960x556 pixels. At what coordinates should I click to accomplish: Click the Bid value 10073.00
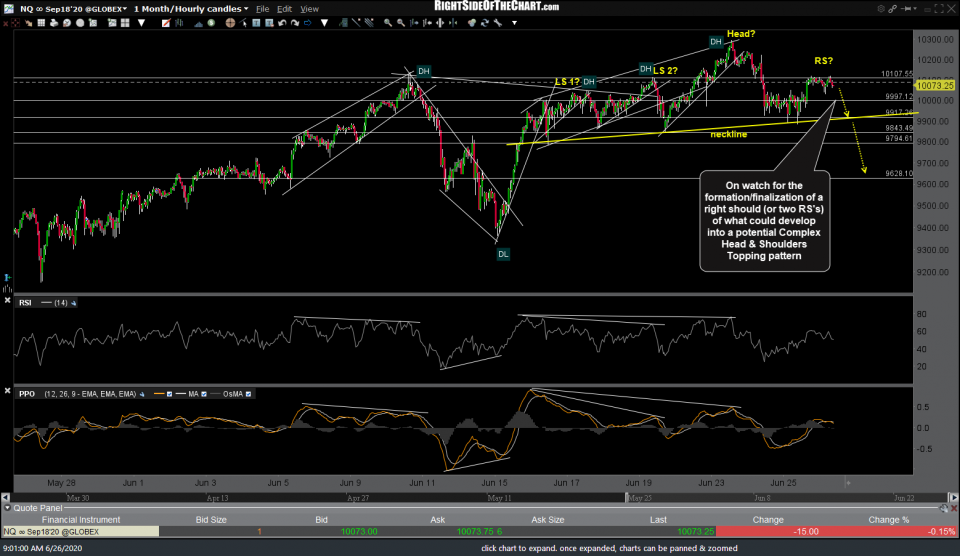[359, 532]
